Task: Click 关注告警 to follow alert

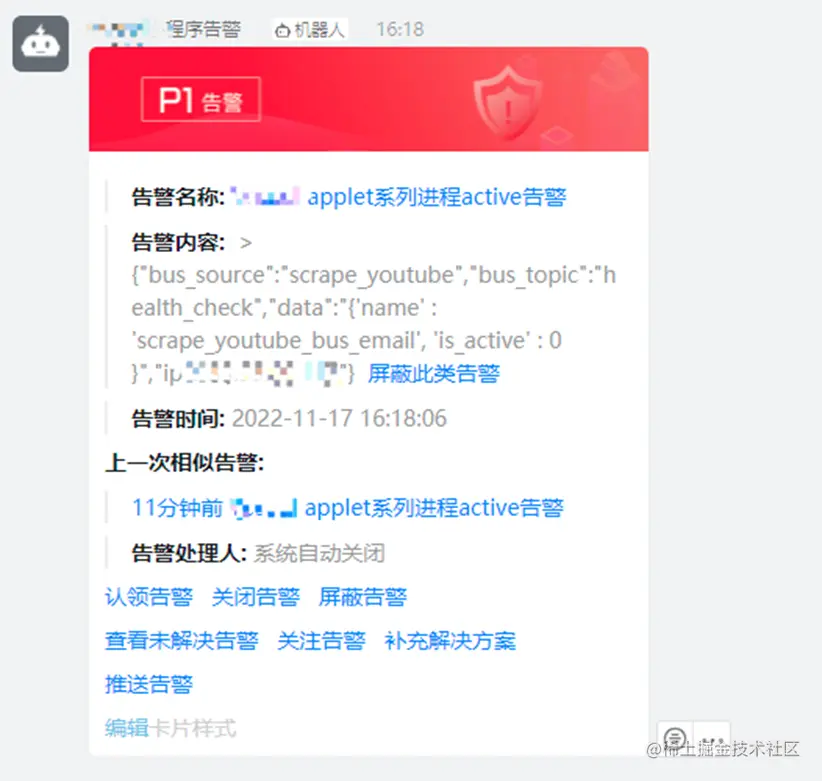Action: [x=321, y=641]
